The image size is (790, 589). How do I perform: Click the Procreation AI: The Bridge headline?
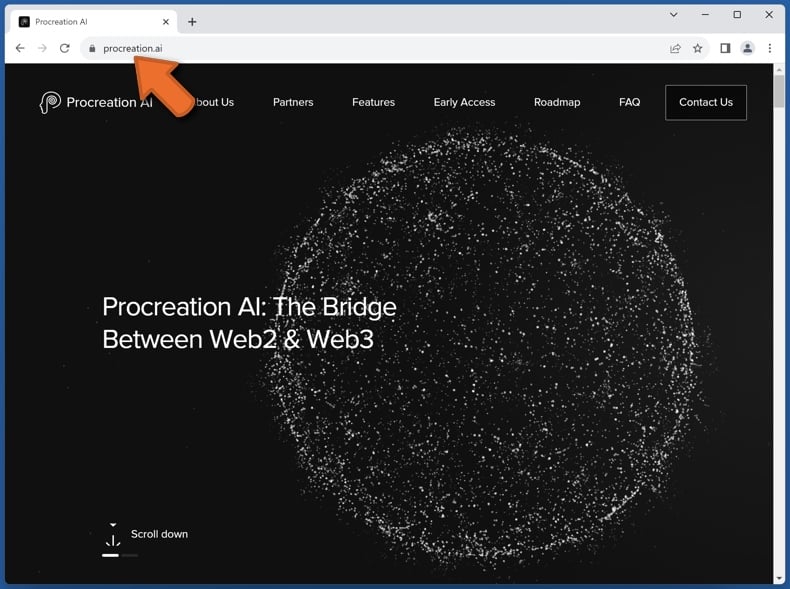tap(249, 322)
